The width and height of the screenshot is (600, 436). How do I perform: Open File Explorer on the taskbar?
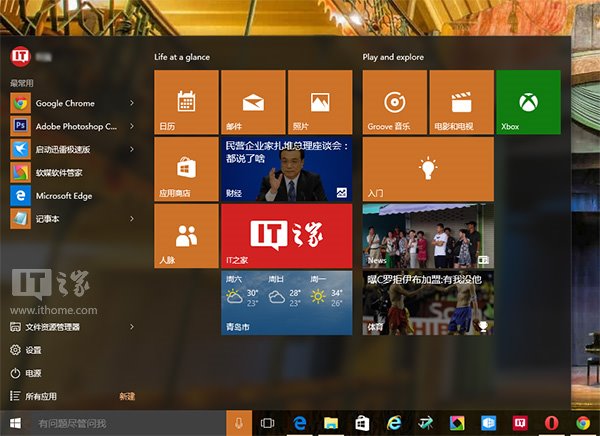pyautogui.click(x=331, y=423)
